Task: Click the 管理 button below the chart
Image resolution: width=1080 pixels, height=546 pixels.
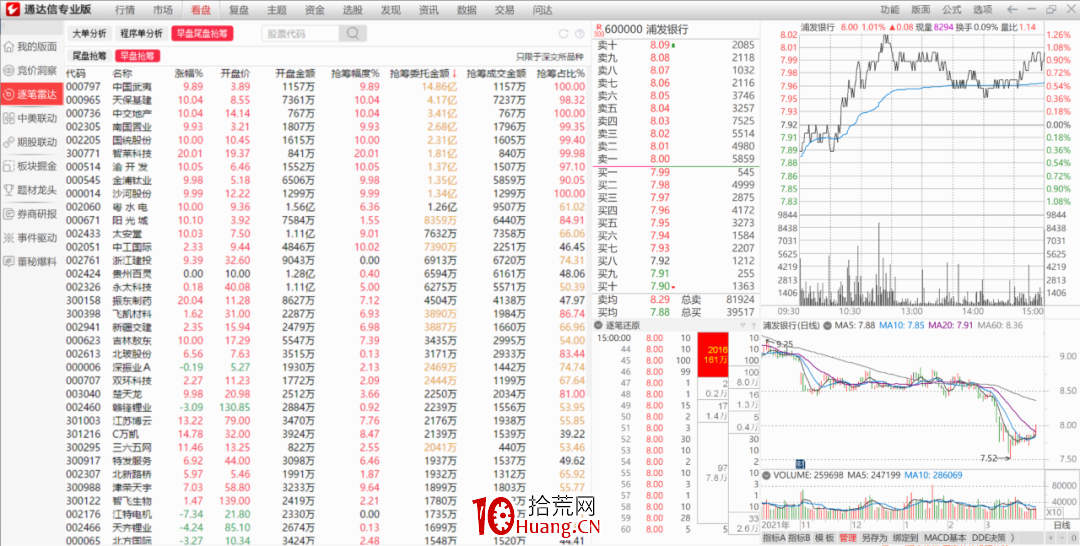Action: 847,537
